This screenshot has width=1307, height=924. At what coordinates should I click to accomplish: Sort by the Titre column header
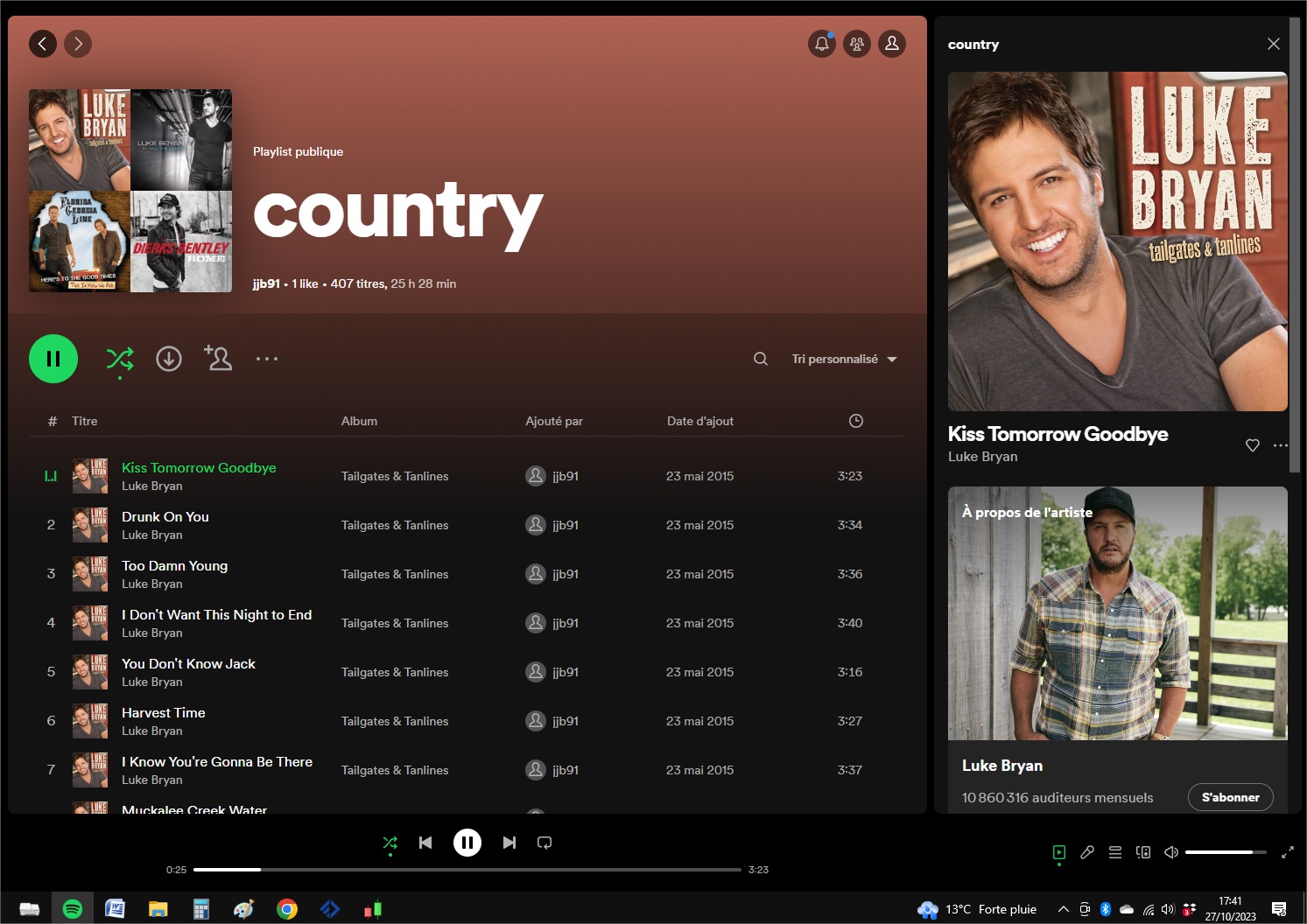tap(85, 421)
